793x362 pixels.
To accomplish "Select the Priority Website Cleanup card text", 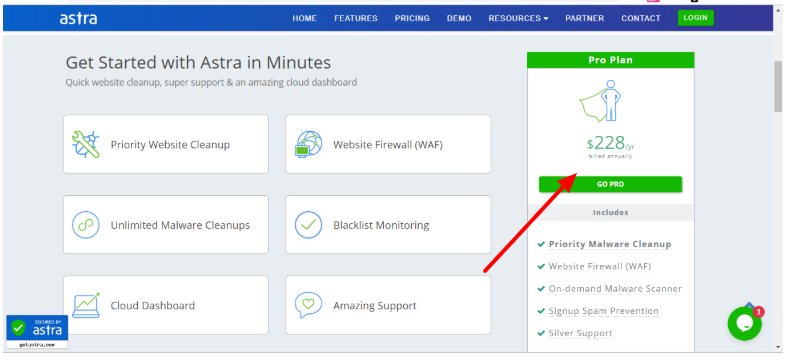I will (170, 145).
